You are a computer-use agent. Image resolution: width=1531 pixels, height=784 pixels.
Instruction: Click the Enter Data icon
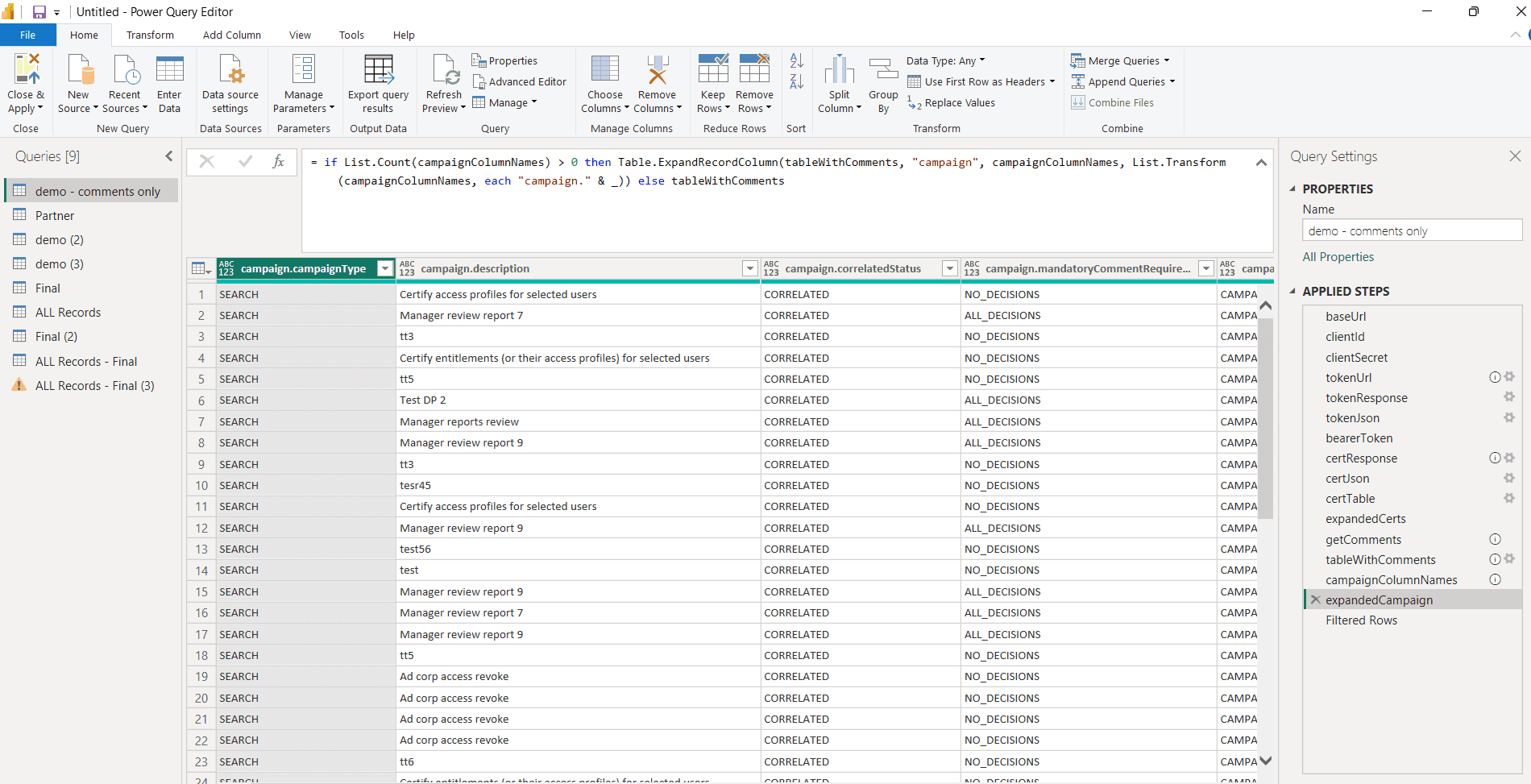tap(169, 70)
